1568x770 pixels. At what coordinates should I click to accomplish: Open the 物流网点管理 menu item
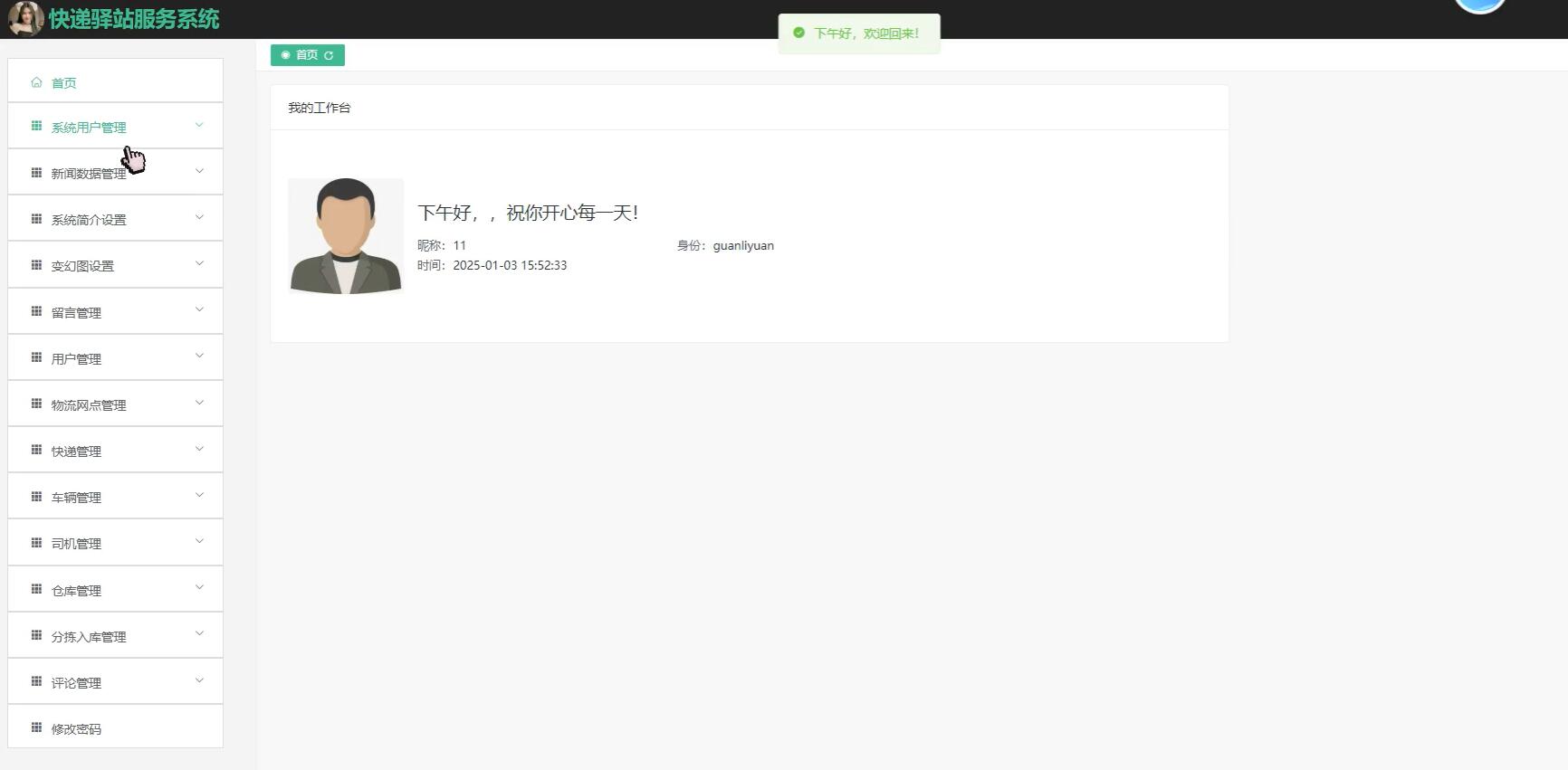click(x=115, y=404)
